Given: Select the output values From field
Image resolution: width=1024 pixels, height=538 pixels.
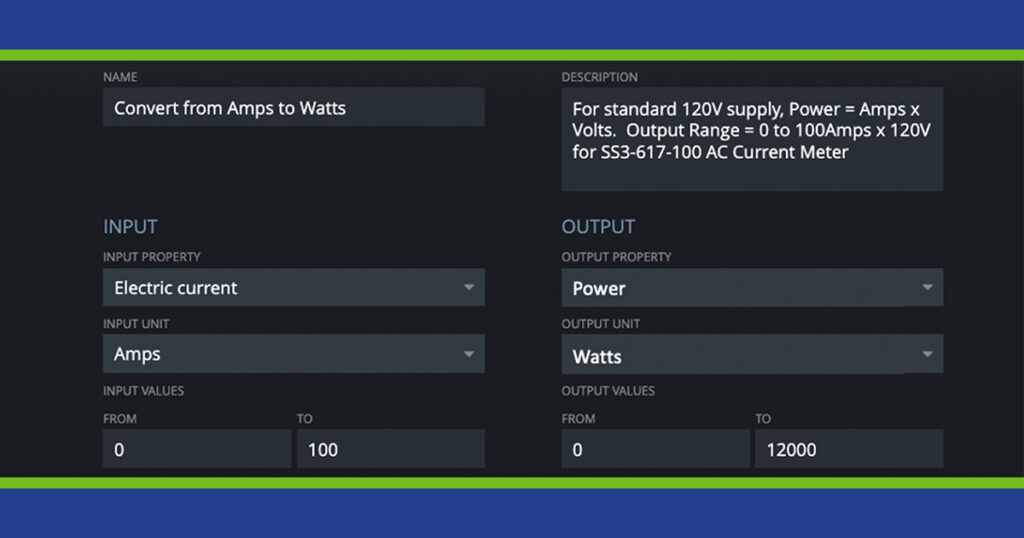Looking at the screenshot, I should 655,450.
